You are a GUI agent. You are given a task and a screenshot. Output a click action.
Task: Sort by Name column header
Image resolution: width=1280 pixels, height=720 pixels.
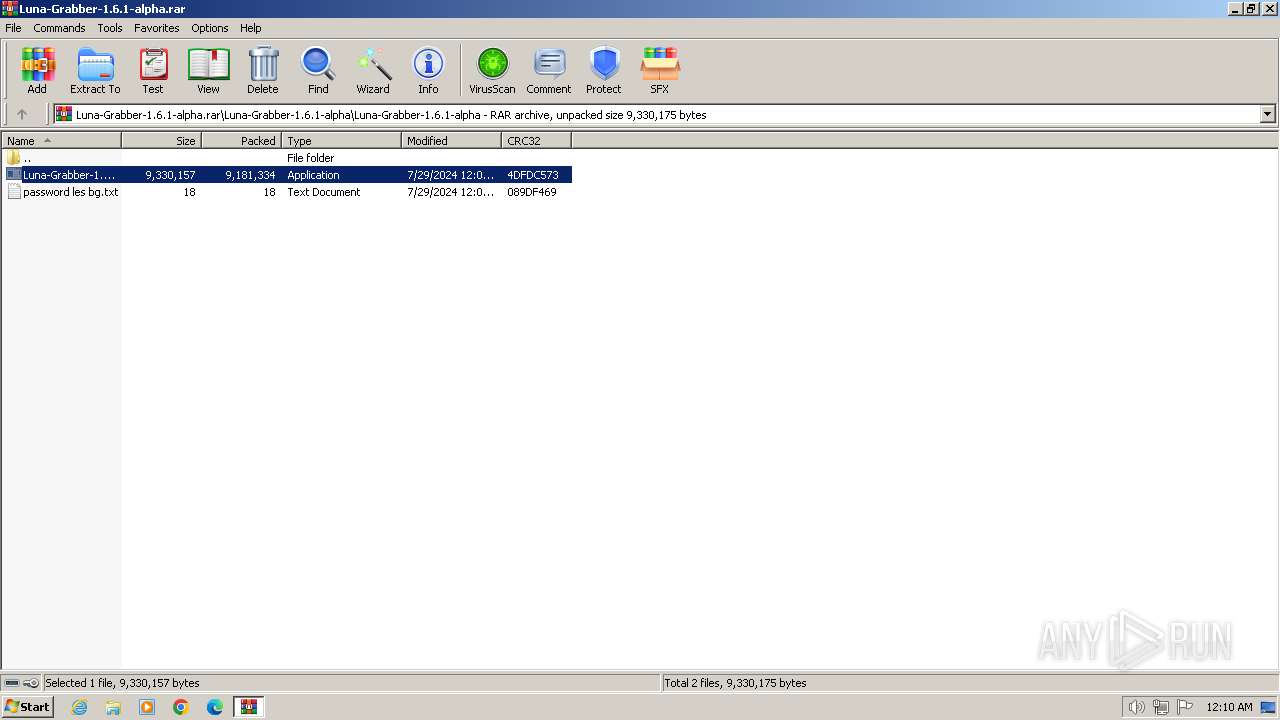pyautogui.click(x=62, y=141)
